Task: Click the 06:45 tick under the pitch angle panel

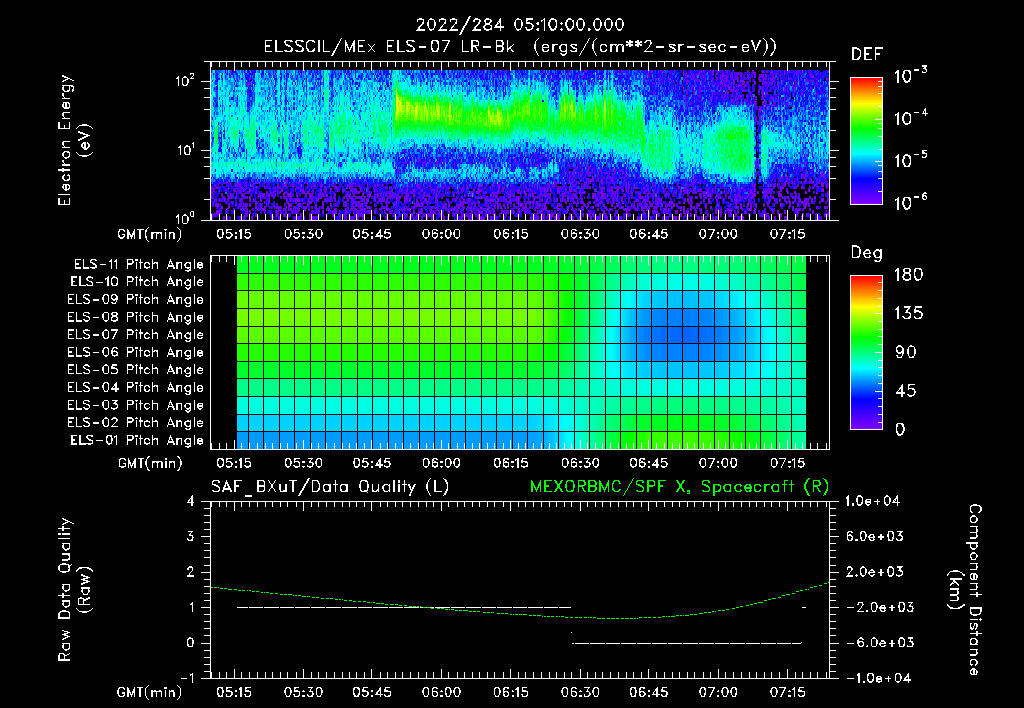Action: point(649,464)
